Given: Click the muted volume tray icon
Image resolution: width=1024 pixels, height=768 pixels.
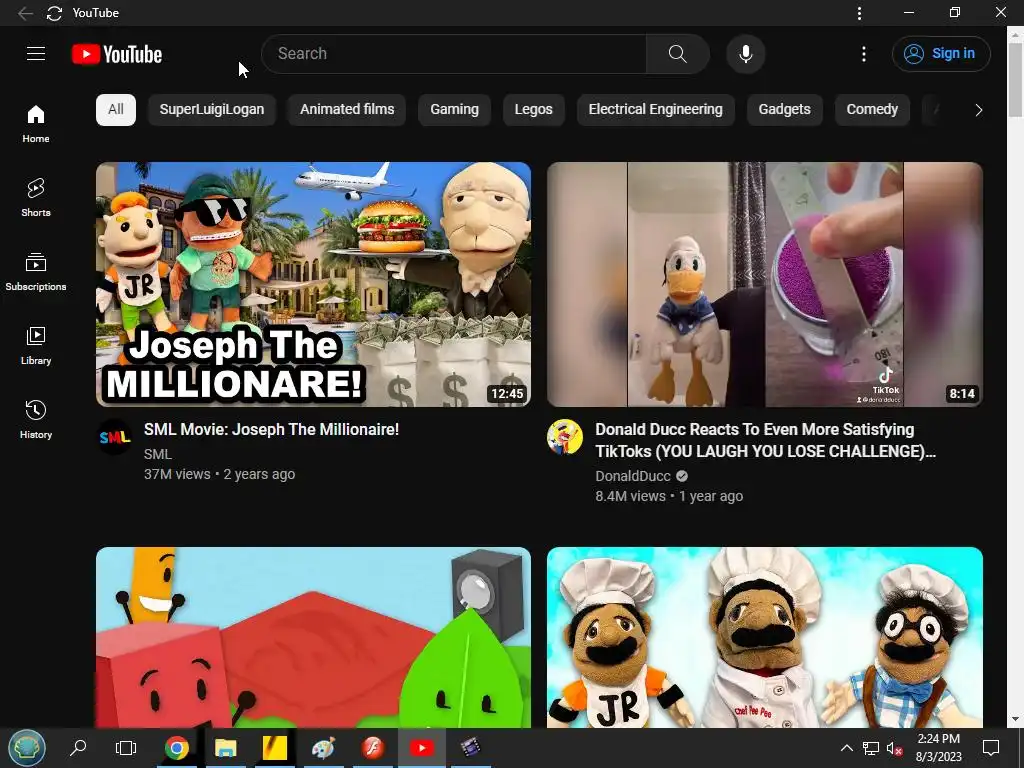Looking at the screenshot, I should pos(895,748).
